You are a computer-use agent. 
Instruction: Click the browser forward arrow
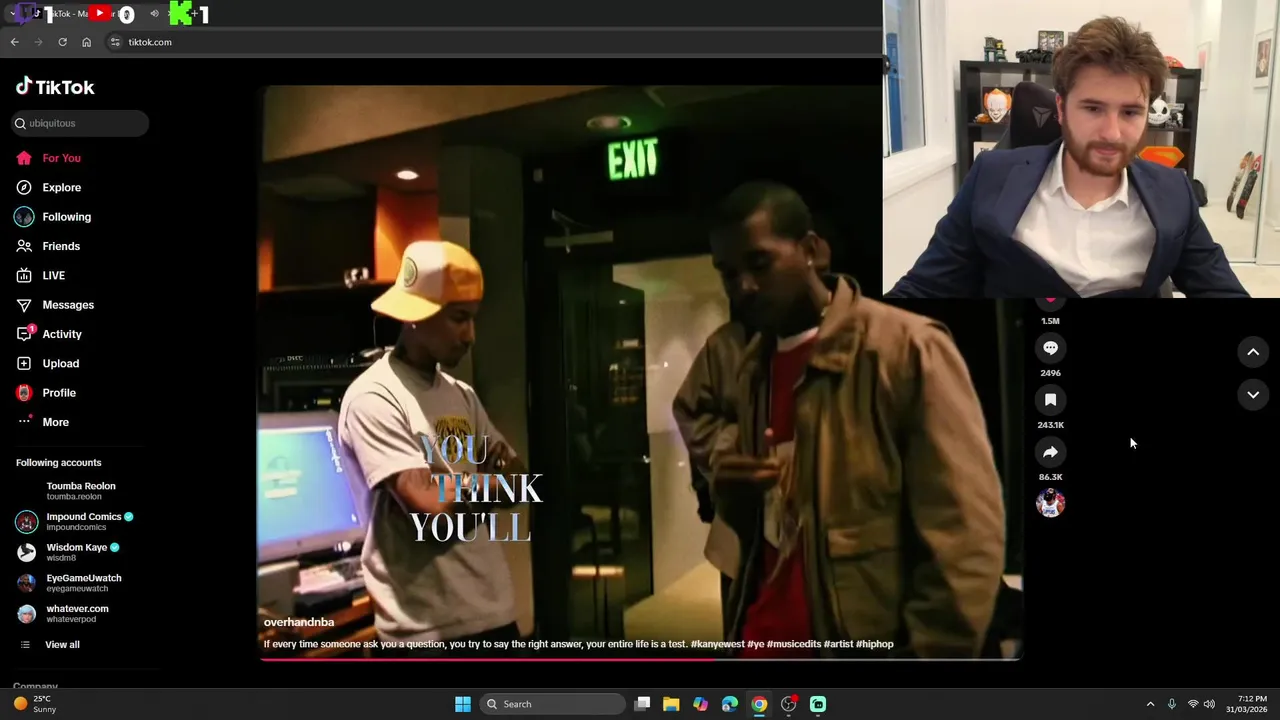coord(38,42)
